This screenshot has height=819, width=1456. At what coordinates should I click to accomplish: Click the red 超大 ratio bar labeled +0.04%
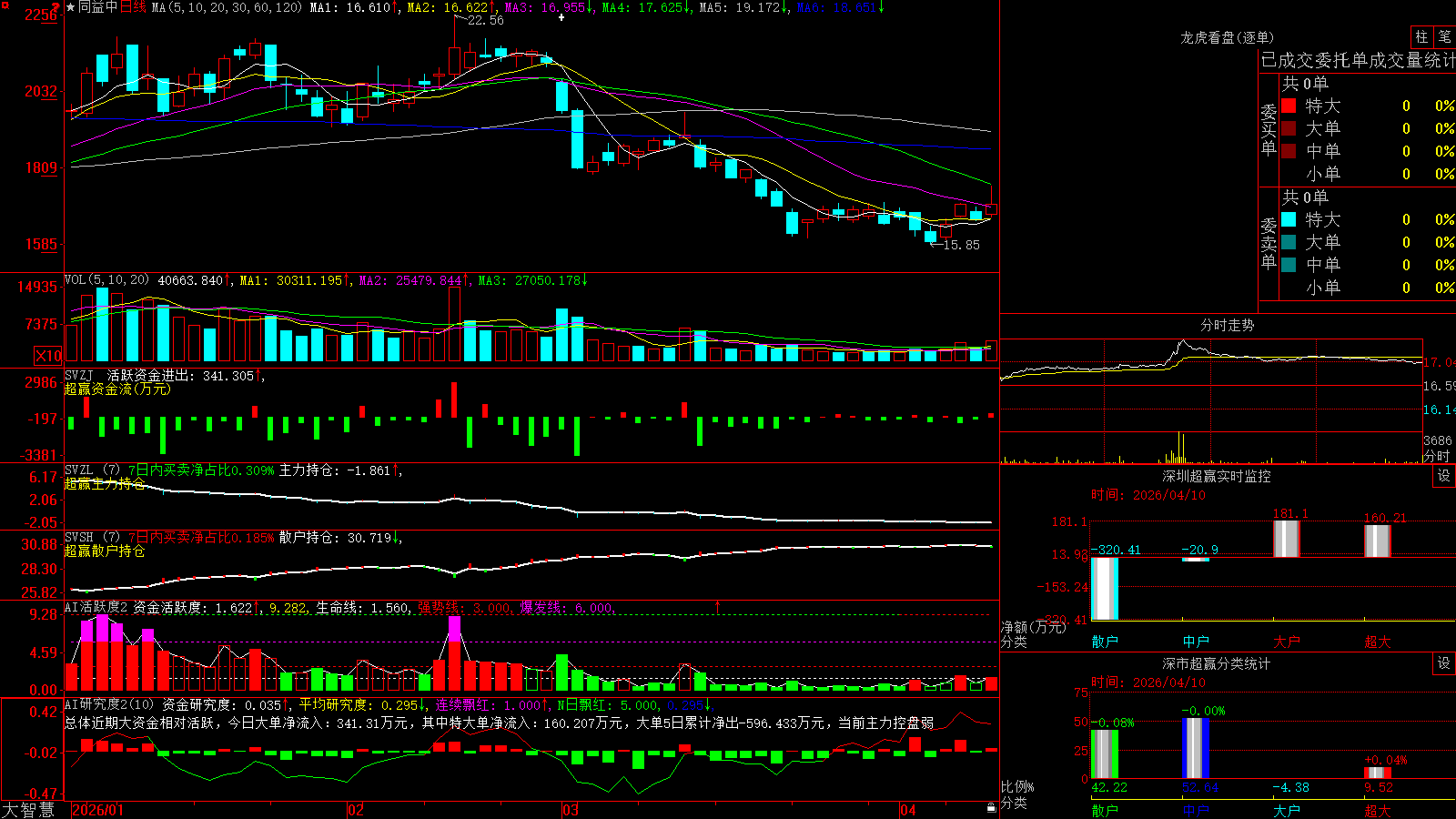(1378, 773)
